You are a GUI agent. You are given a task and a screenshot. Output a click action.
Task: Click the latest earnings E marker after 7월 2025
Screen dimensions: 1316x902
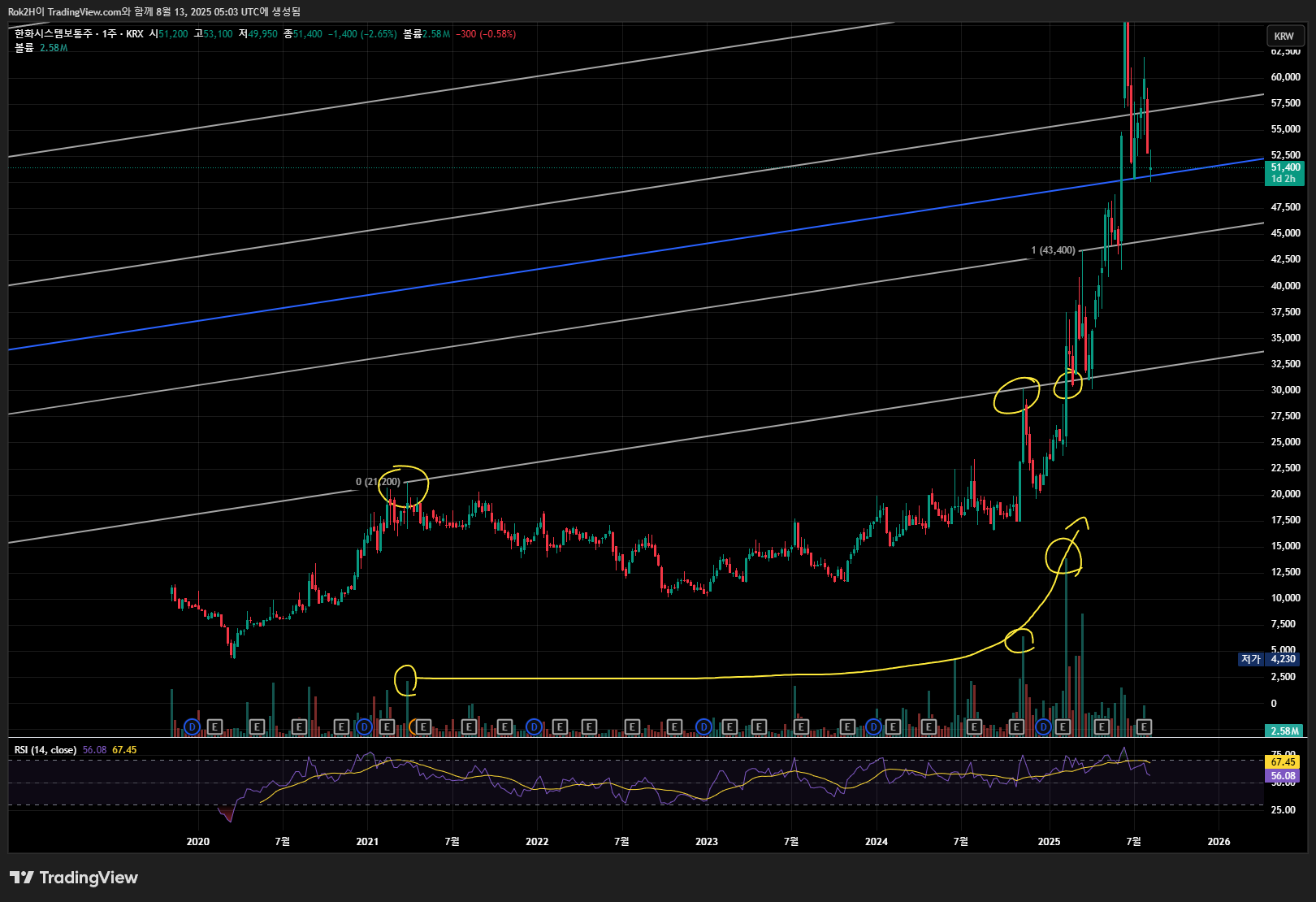[x=1144, y=726]
